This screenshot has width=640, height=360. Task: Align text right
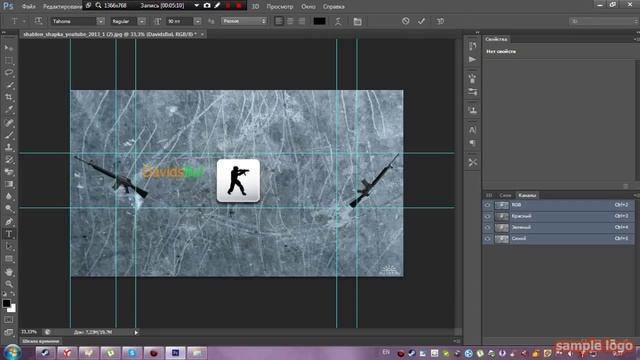(x=302, y=21)
